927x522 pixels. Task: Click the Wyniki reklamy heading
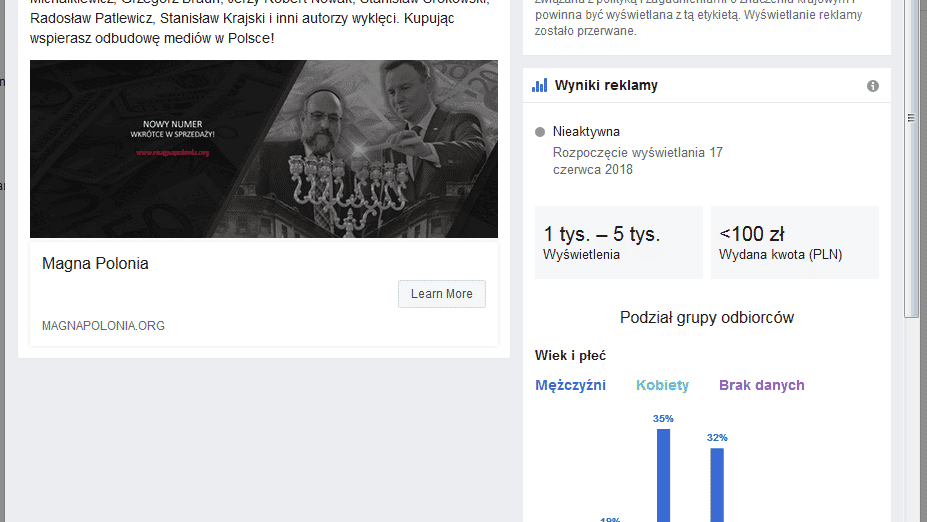(x=606, y=85)
